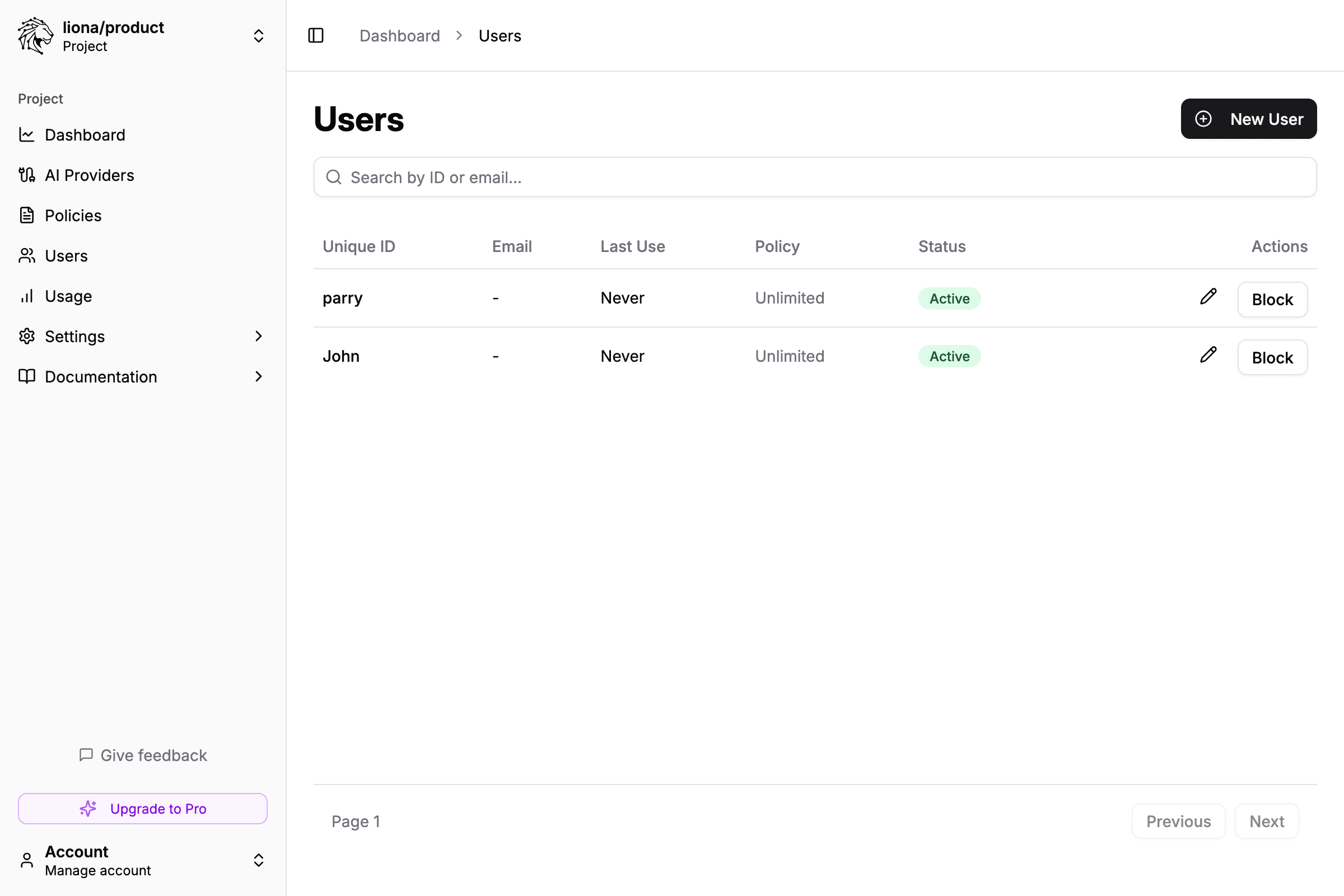Click the Previous page button
The image size is (1344, 896).
[1178, 821]
